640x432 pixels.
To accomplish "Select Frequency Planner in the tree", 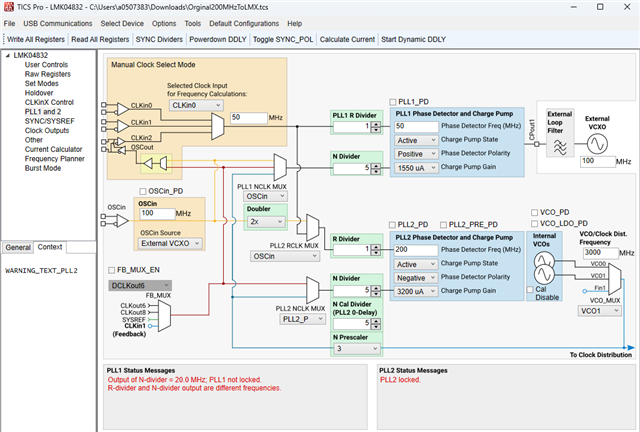I will [x=55, y=159].
